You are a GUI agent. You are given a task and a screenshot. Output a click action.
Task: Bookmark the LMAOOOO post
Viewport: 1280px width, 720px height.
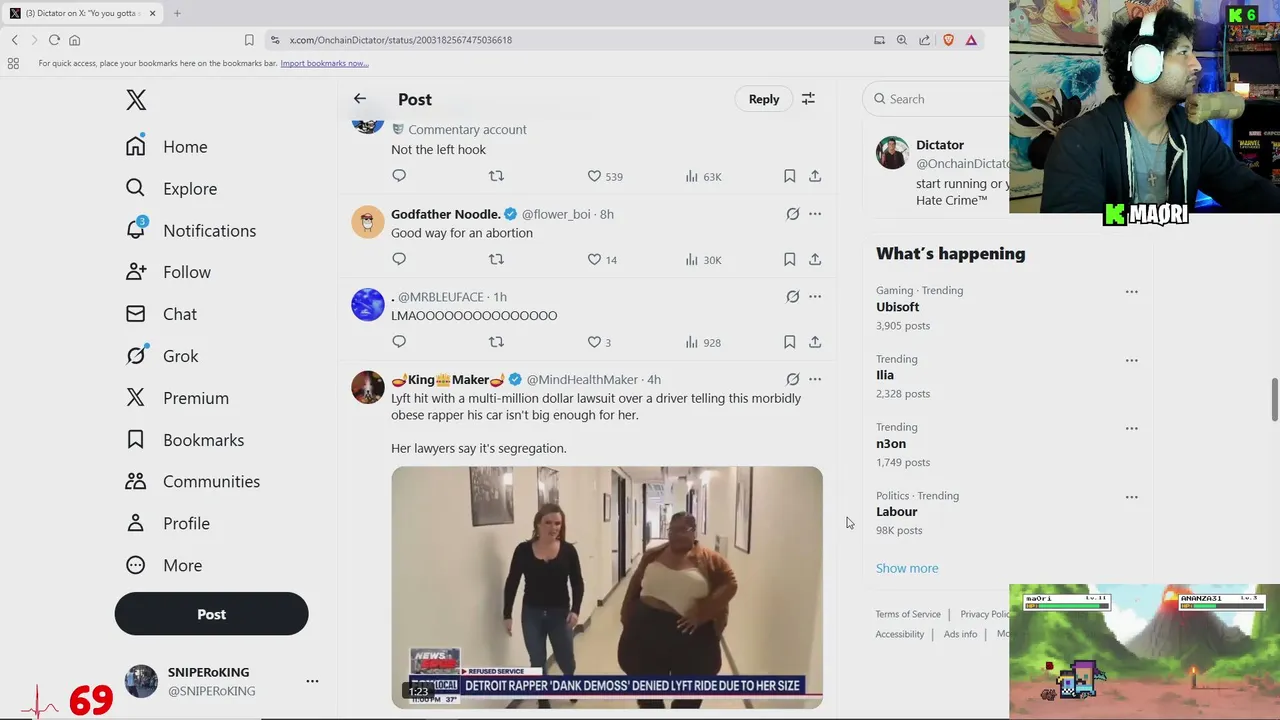(789, 342)
